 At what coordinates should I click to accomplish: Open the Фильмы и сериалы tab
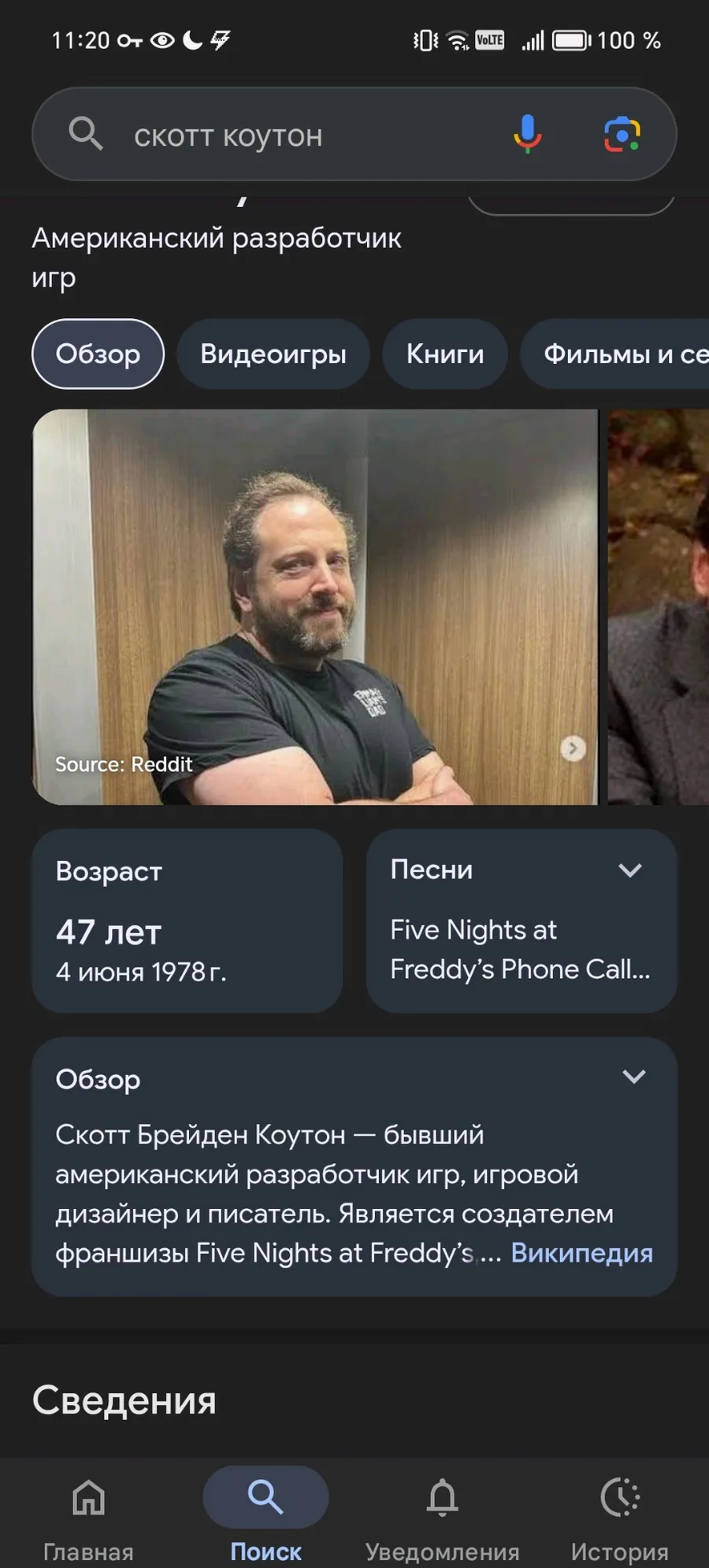pyautogui.click(x=615, y=354)
